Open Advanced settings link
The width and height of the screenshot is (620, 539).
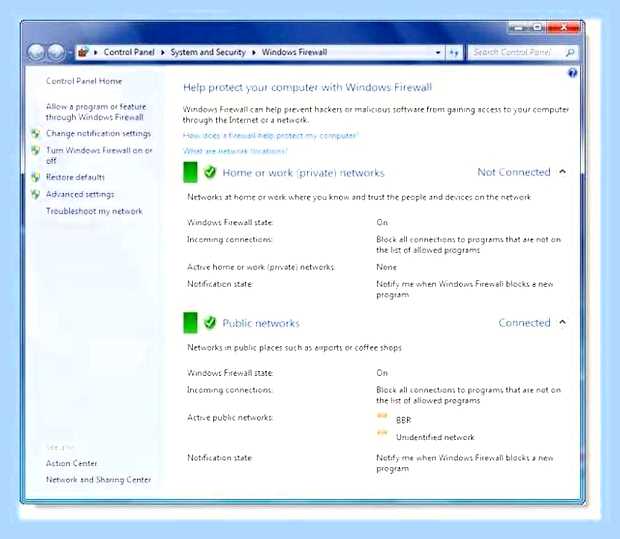80,194
